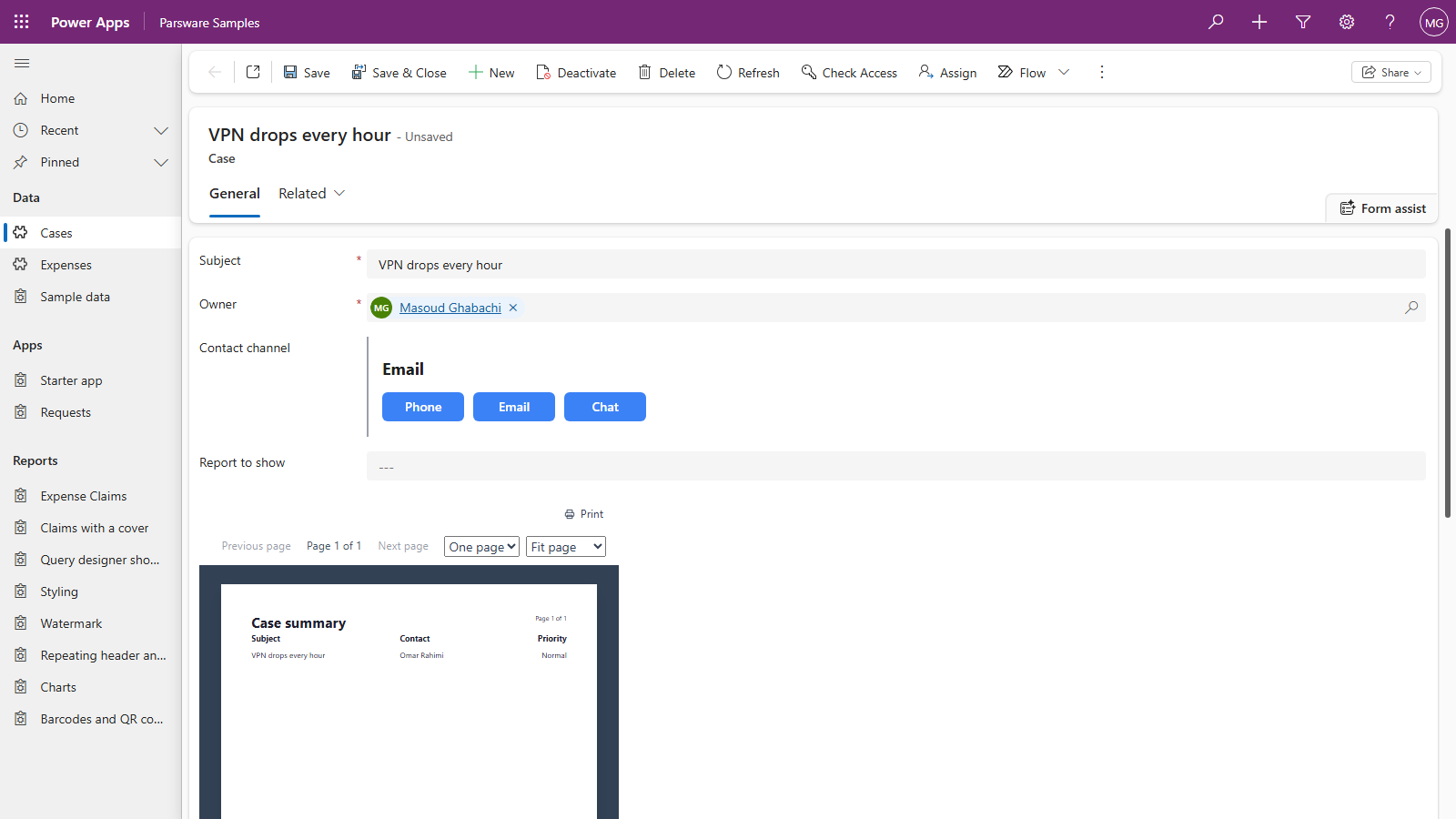Open the more commands overflow ellipsis
The height and width of the screenshot is (819, 1456).
[x=1102, y=72]
